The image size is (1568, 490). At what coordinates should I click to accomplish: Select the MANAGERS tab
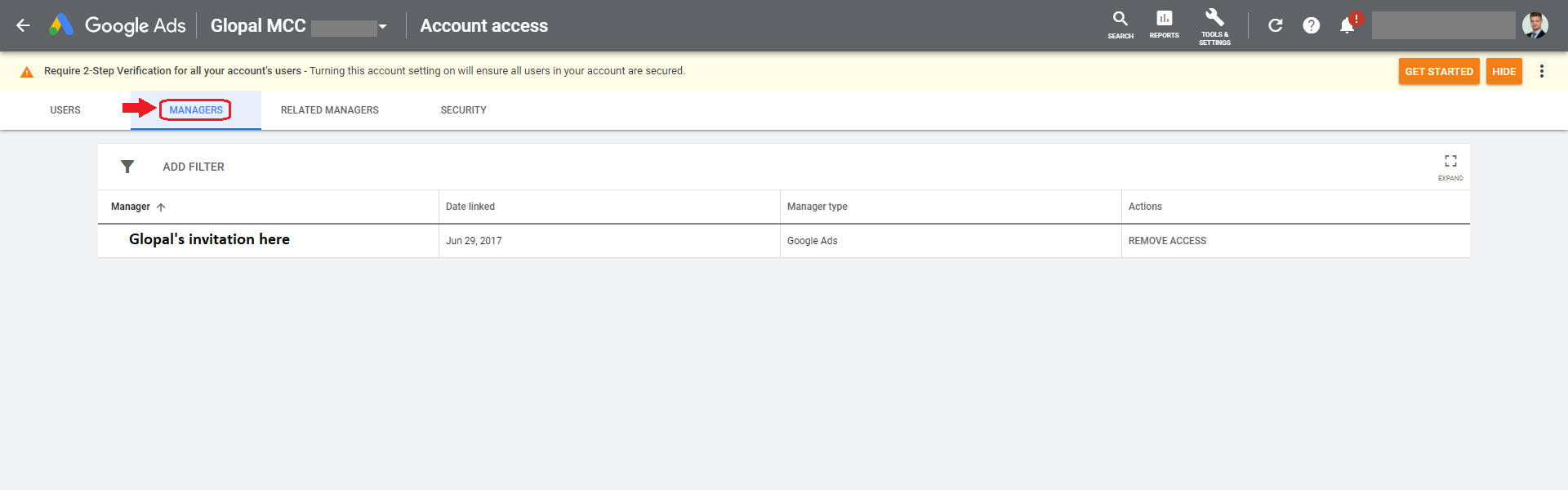tap(196, 110)
